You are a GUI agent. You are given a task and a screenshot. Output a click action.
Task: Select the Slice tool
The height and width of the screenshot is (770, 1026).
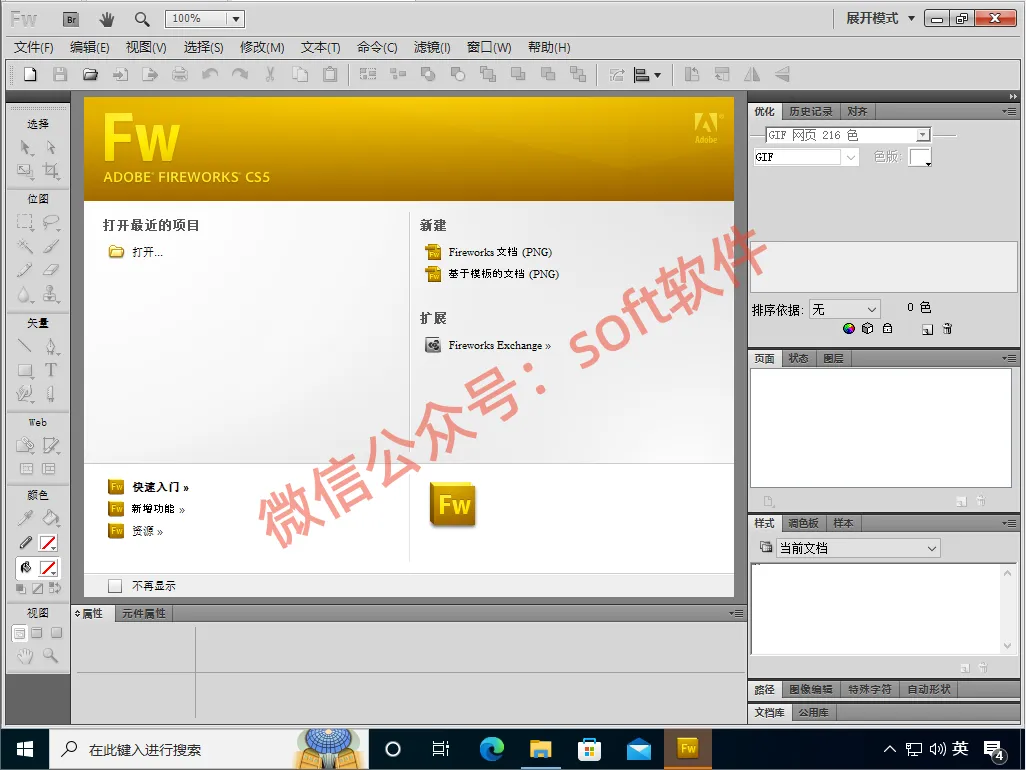pyautogui.click(x=50, y=446)
